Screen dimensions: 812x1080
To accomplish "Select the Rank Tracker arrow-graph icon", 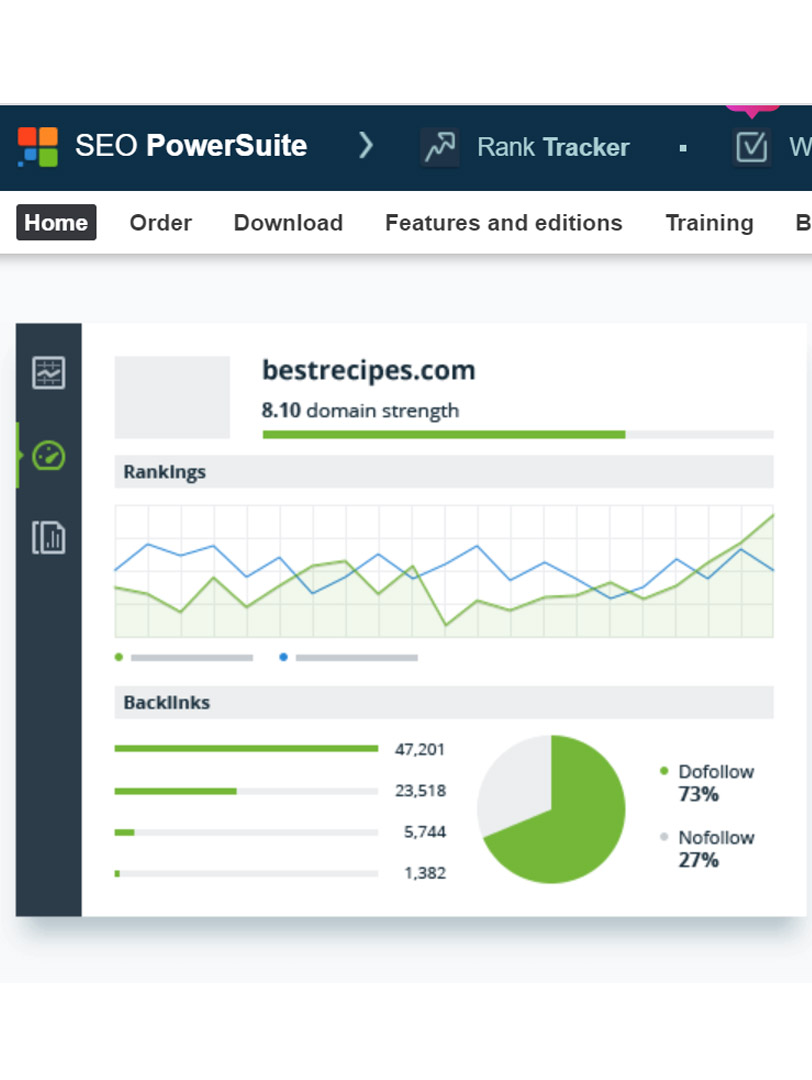I will pos(439,146).
